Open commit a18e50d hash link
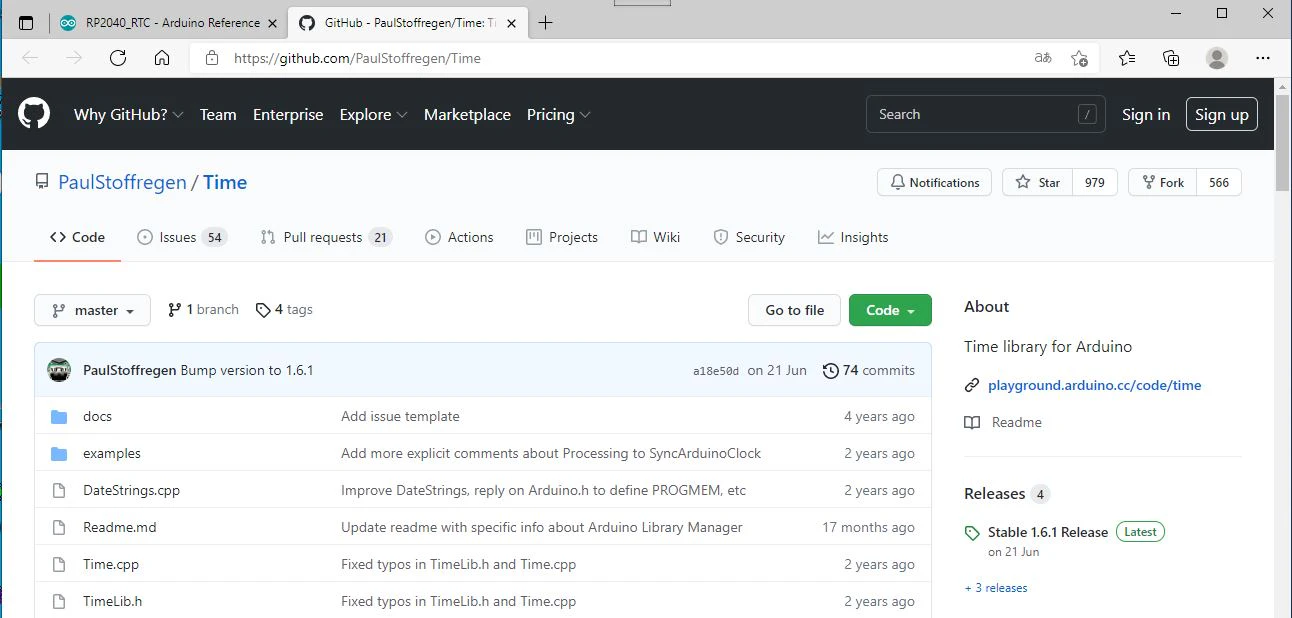Image resolution: width=1292 pixels, height=618 pixels. pyautogui.click(x=716, y=371)
